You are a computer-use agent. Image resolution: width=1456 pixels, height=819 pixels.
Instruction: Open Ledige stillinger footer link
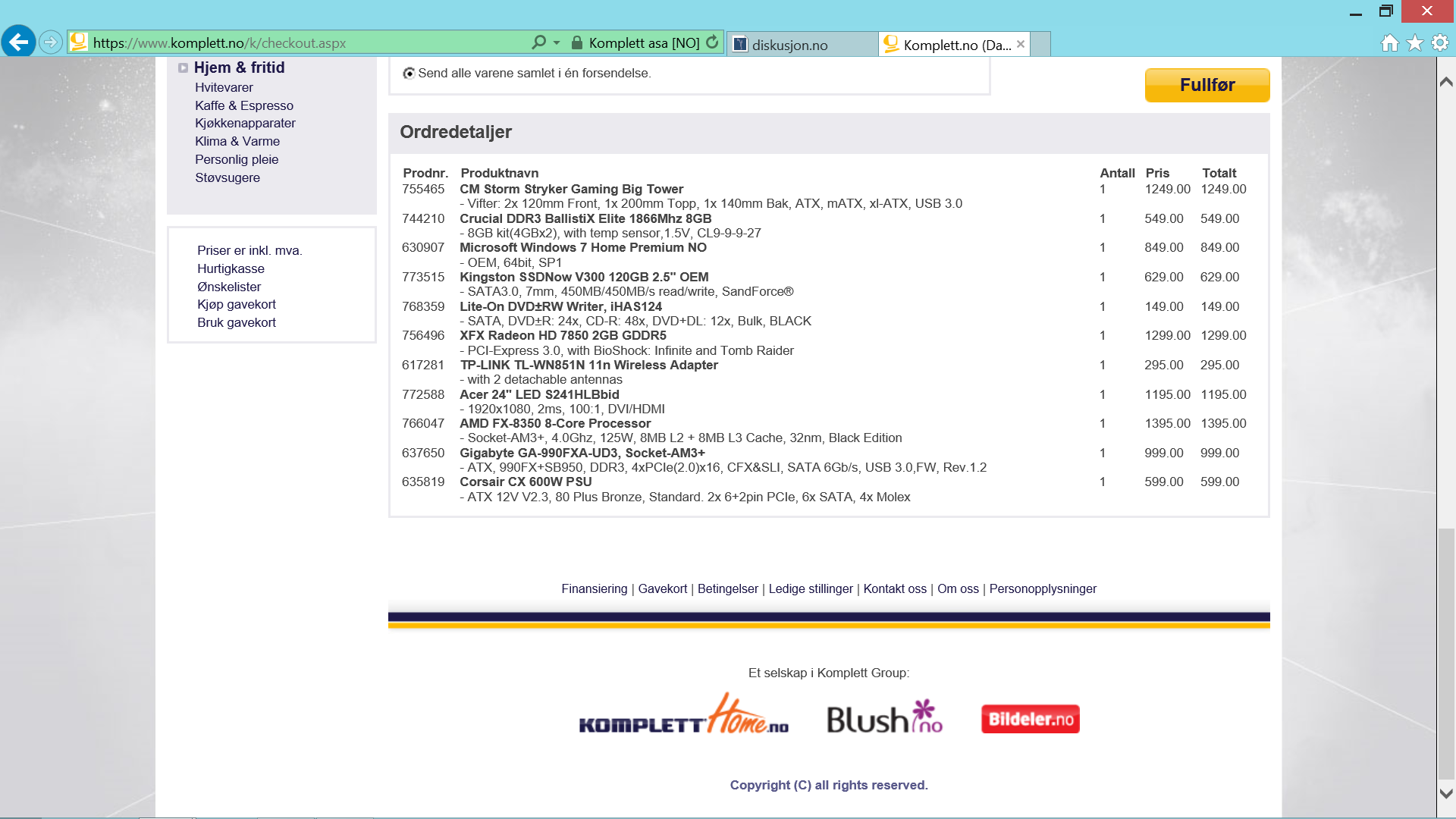tap(811, 588)
